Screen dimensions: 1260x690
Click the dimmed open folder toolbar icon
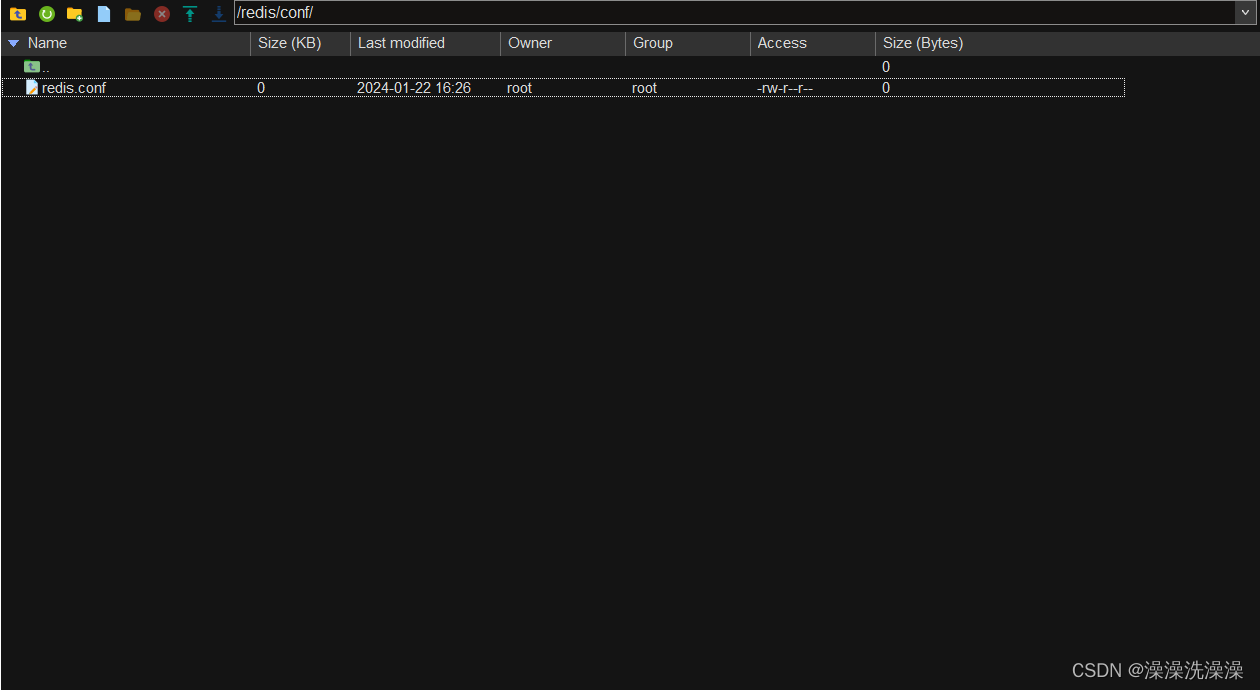click(x=133, y=14)
